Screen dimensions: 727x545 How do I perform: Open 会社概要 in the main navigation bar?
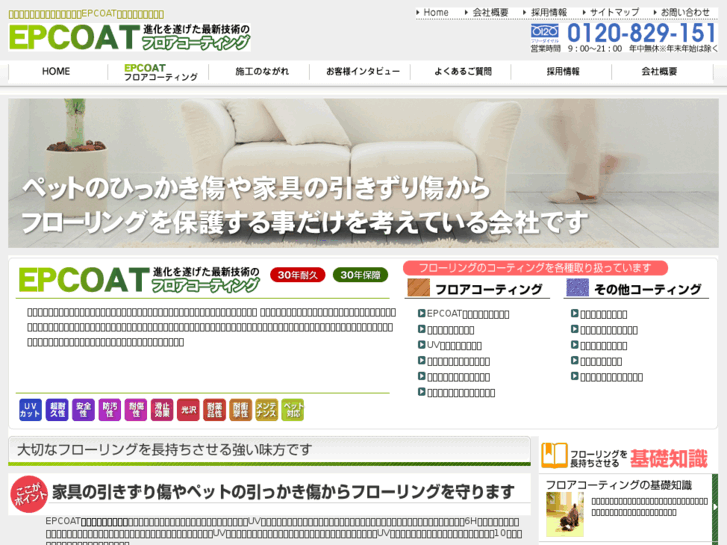point(659,71)
